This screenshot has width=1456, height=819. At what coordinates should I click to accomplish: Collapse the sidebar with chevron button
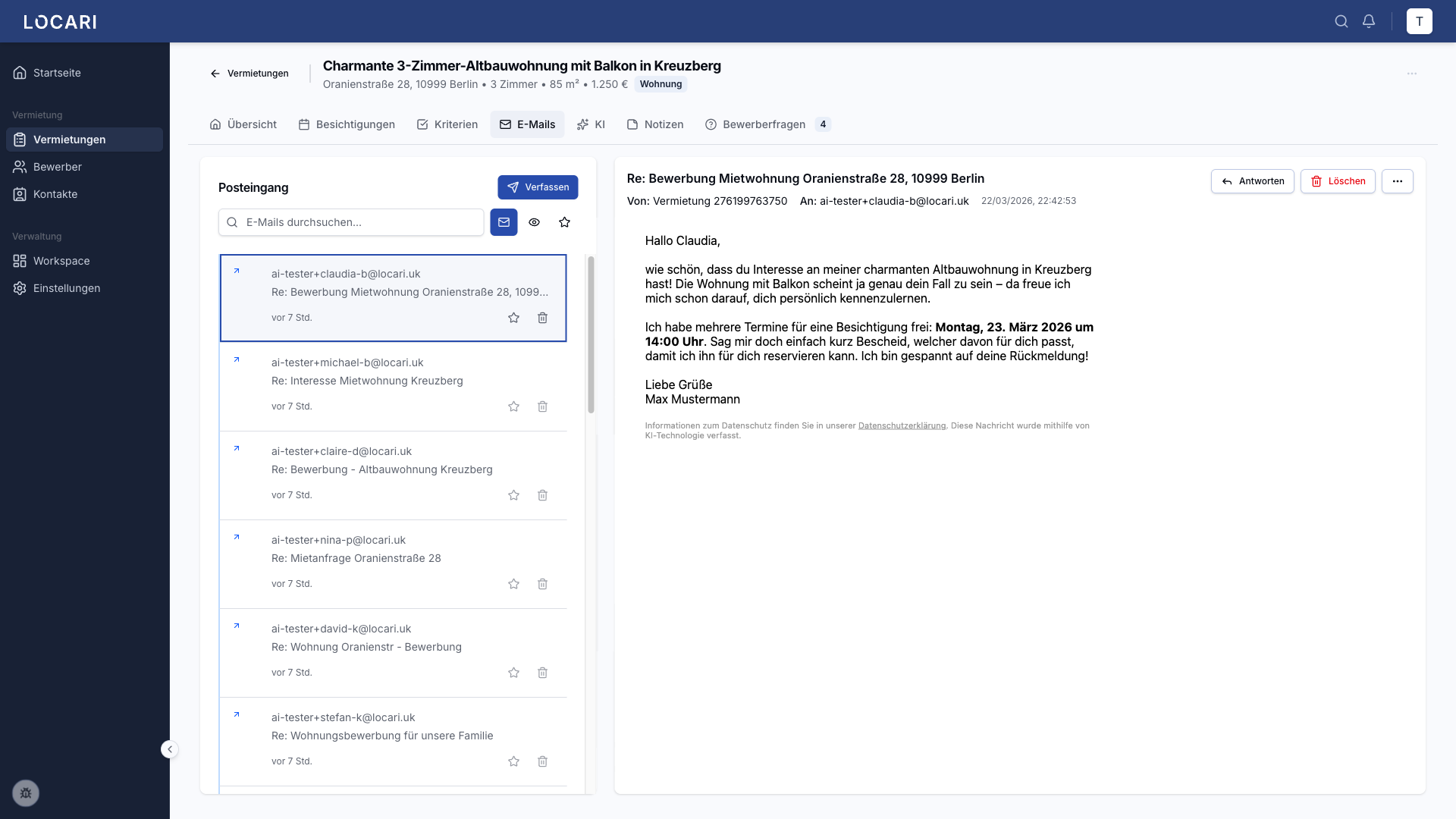point(170,749)
